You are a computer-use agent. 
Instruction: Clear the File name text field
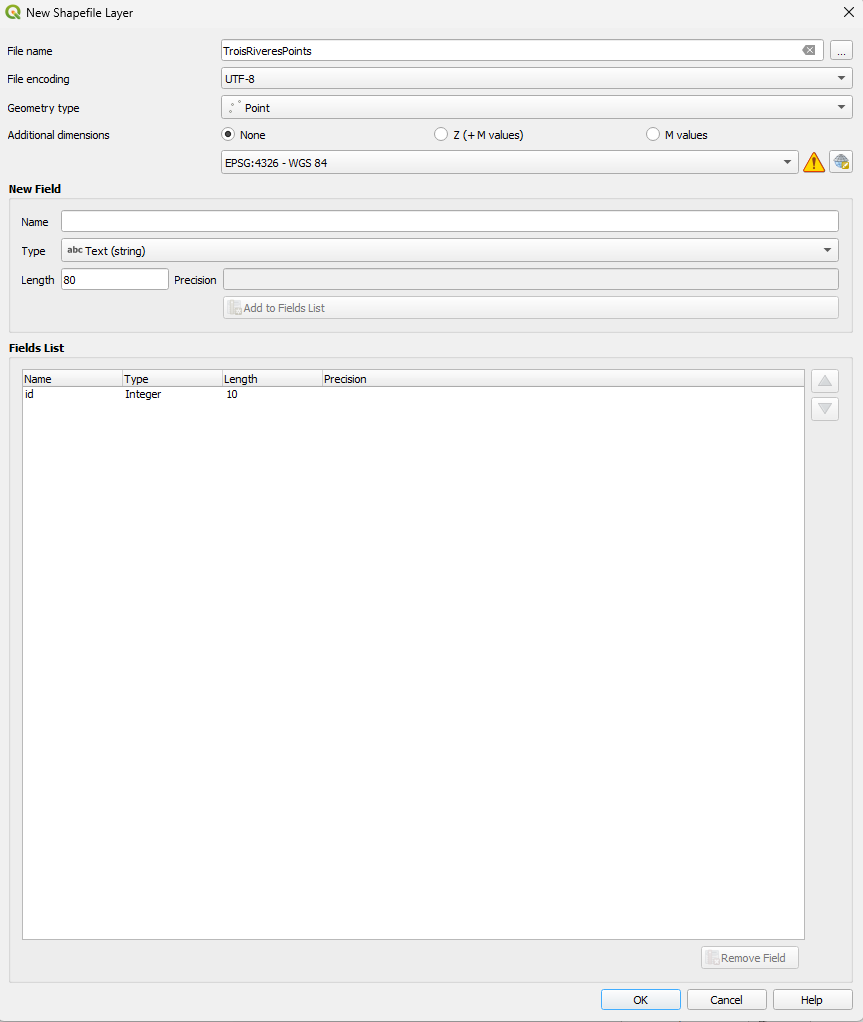click(x=809, y=50)
